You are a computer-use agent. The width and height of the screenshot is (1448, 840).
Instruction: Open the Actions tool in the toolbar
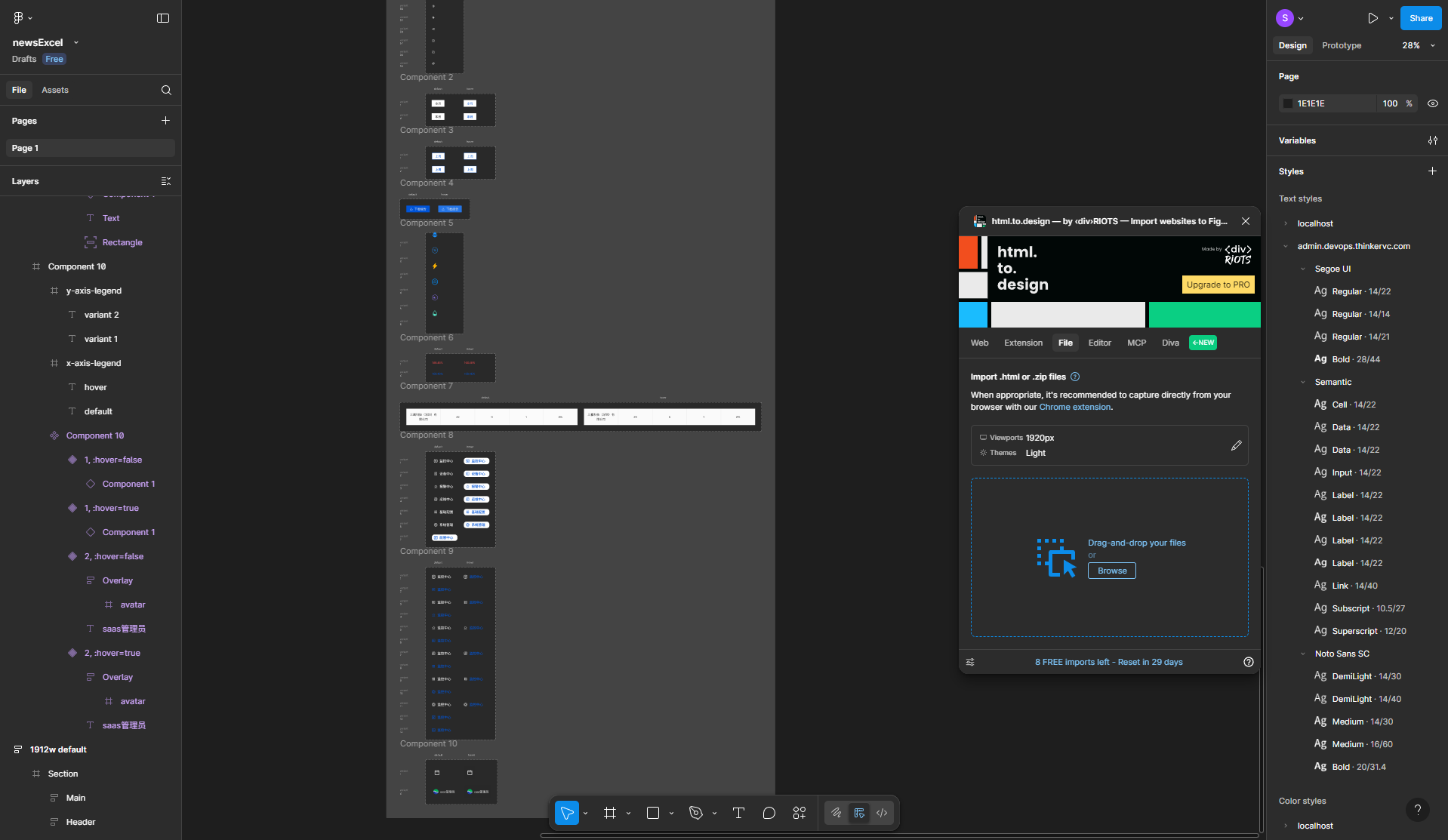[799, 813]
